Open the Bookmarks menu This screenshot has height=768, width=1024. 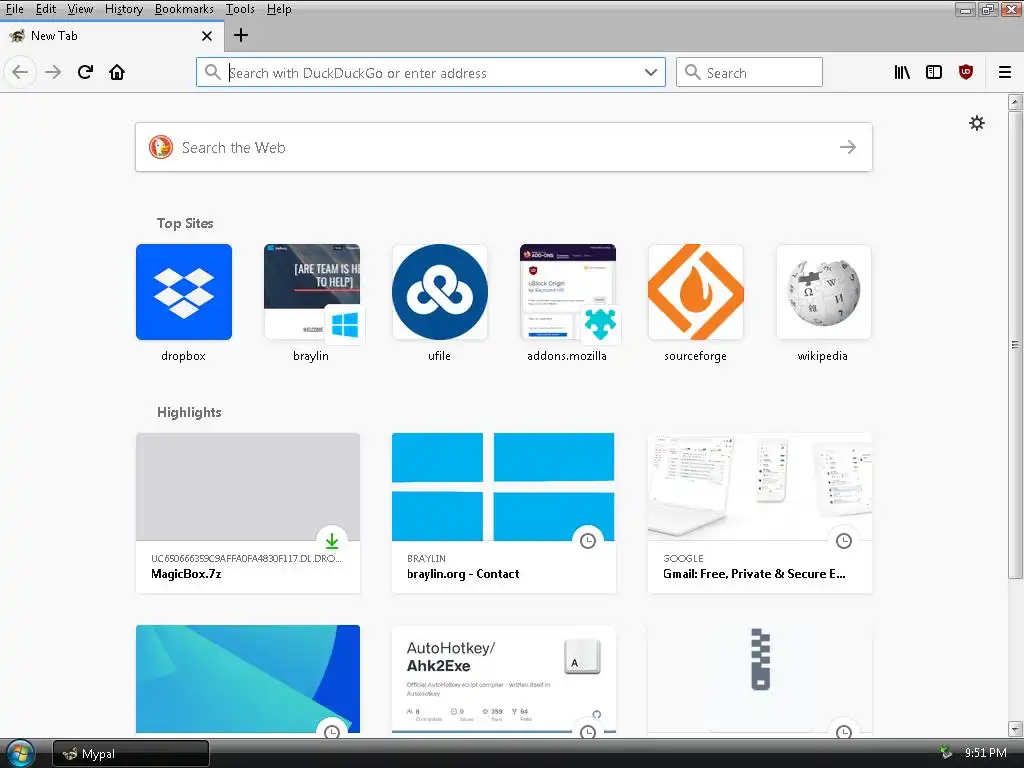184,8
